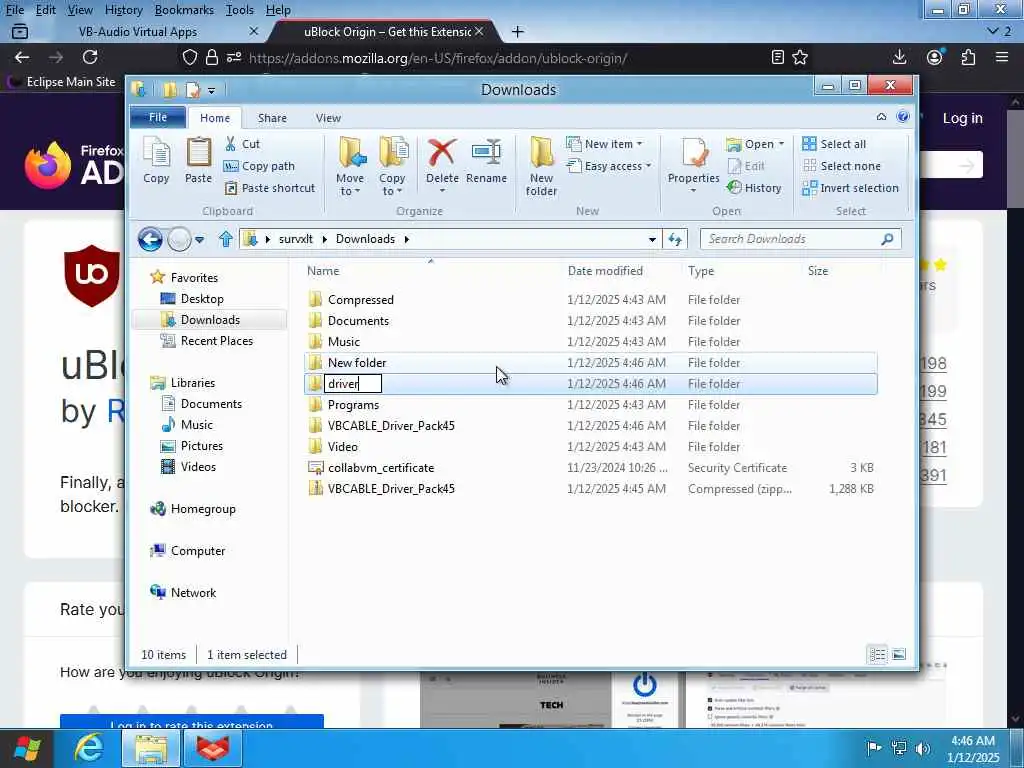Open Firefox downloads panel arrow

[899, 57]
